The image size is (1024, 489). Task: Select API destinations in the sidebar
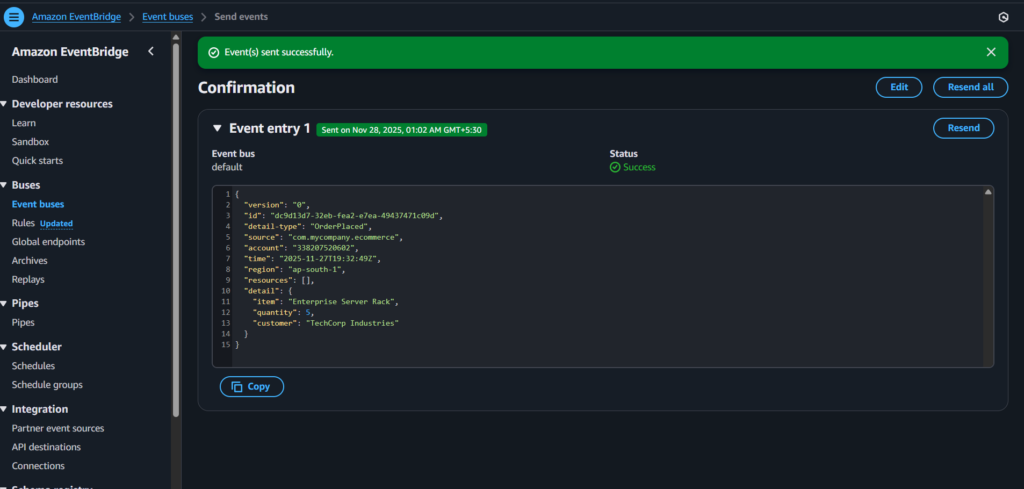(46, 447)
